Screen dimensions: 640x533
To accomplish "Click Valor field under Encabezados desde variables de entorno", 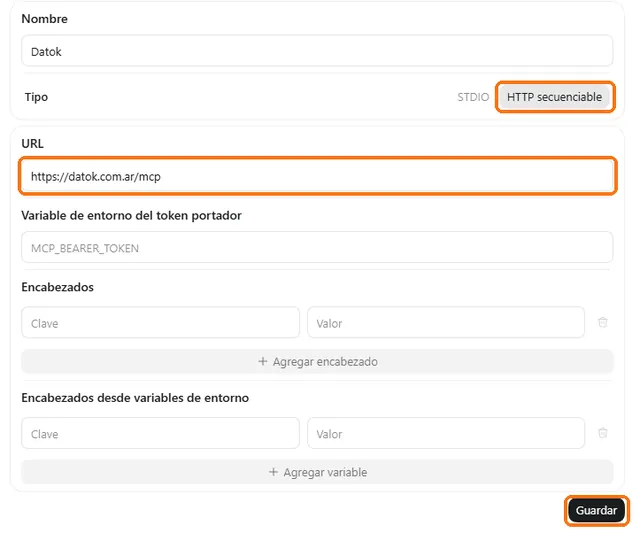I will [446, 433].
